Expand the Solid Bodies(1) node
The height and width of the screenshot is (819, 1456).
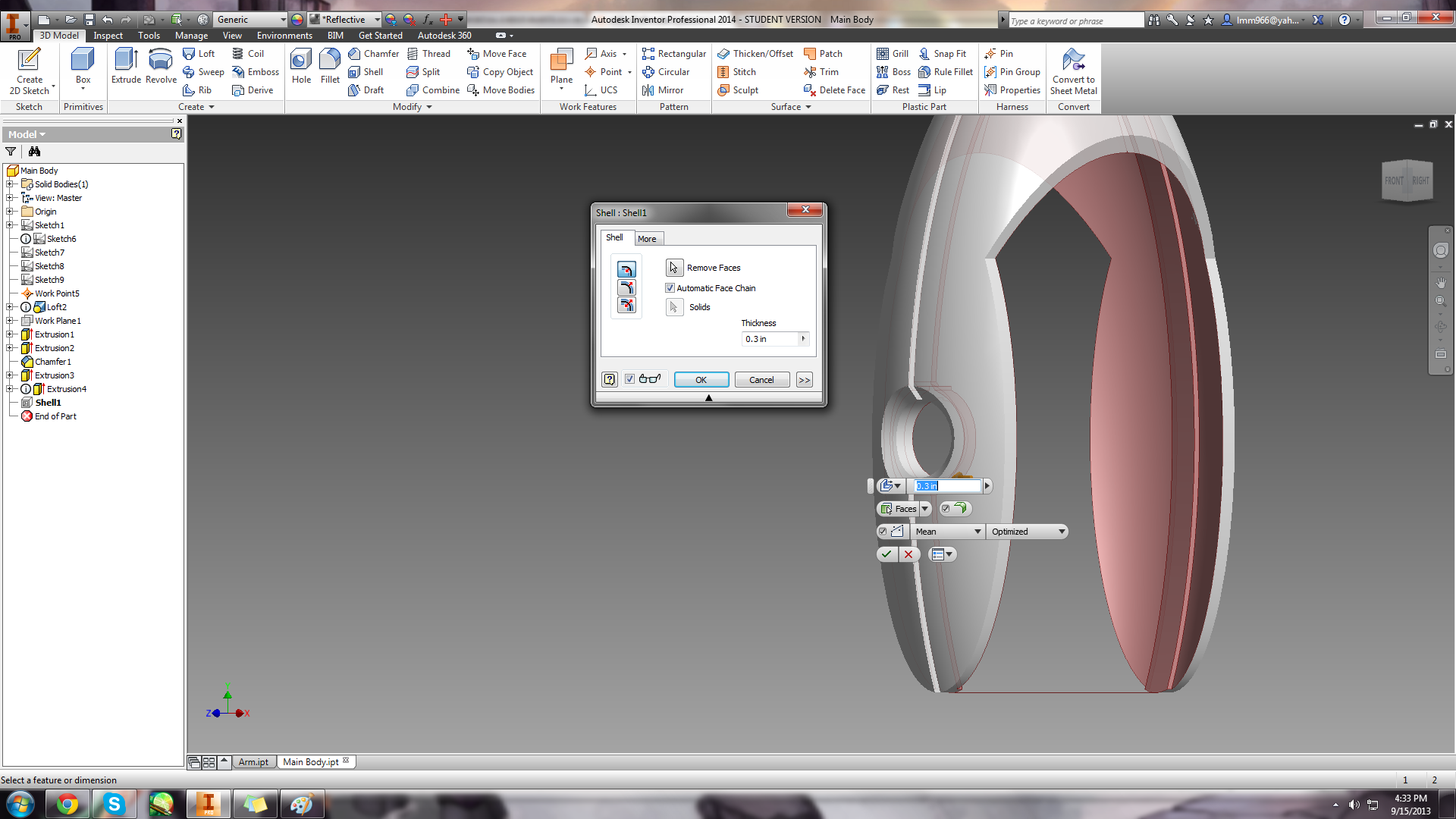coord(10,184)
